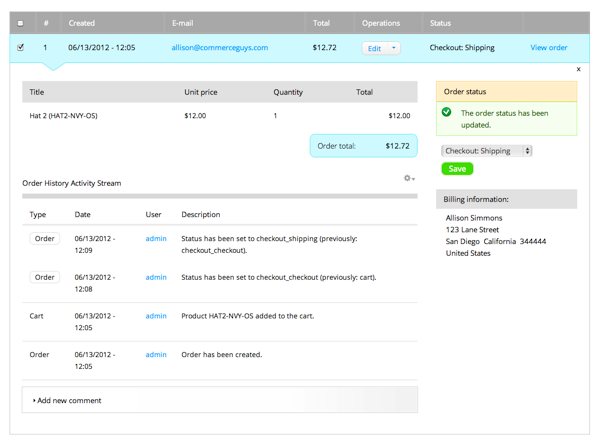Click the Date column header in history
Image resolution: width=600 pixels, height=446 pixels.
point(82,214)
